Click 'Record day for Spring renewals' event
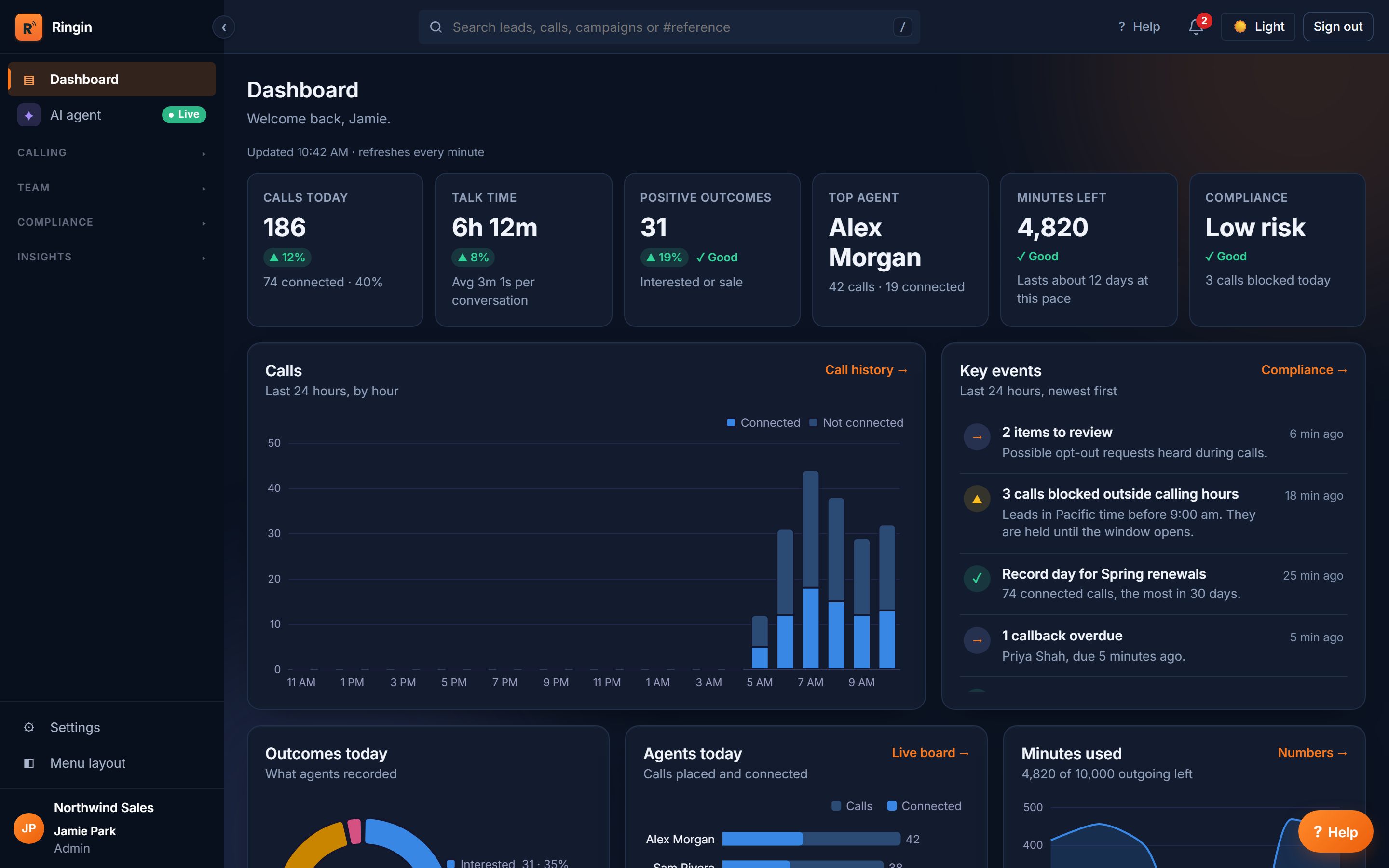Screen dimensions: 1389x868 1104,574
